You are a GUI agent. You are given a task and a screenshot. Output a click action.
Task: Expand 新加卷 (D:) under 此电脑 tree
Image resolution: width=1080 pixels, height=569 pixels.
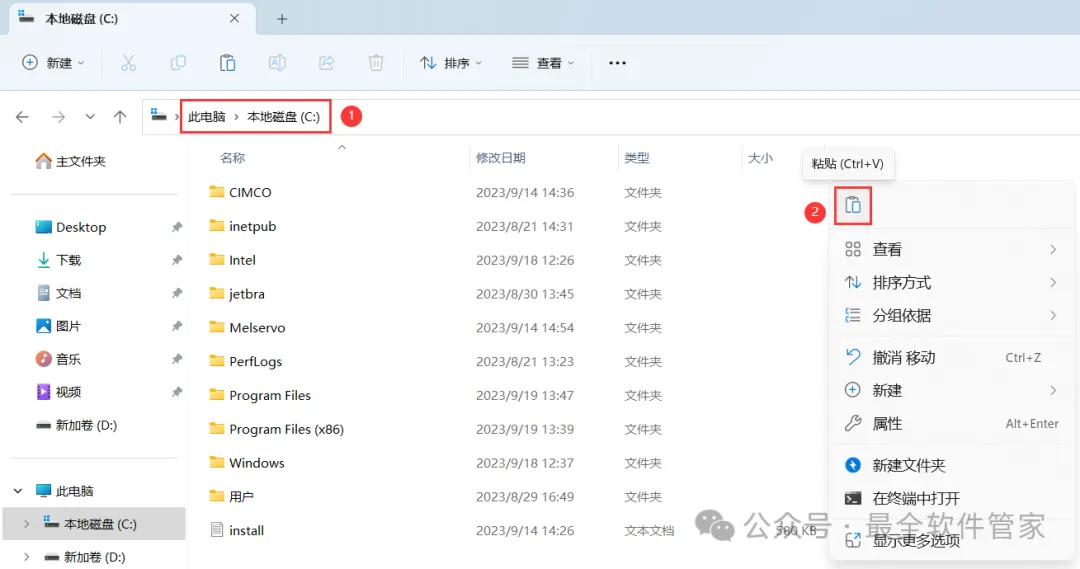click(x=26, y=557)
